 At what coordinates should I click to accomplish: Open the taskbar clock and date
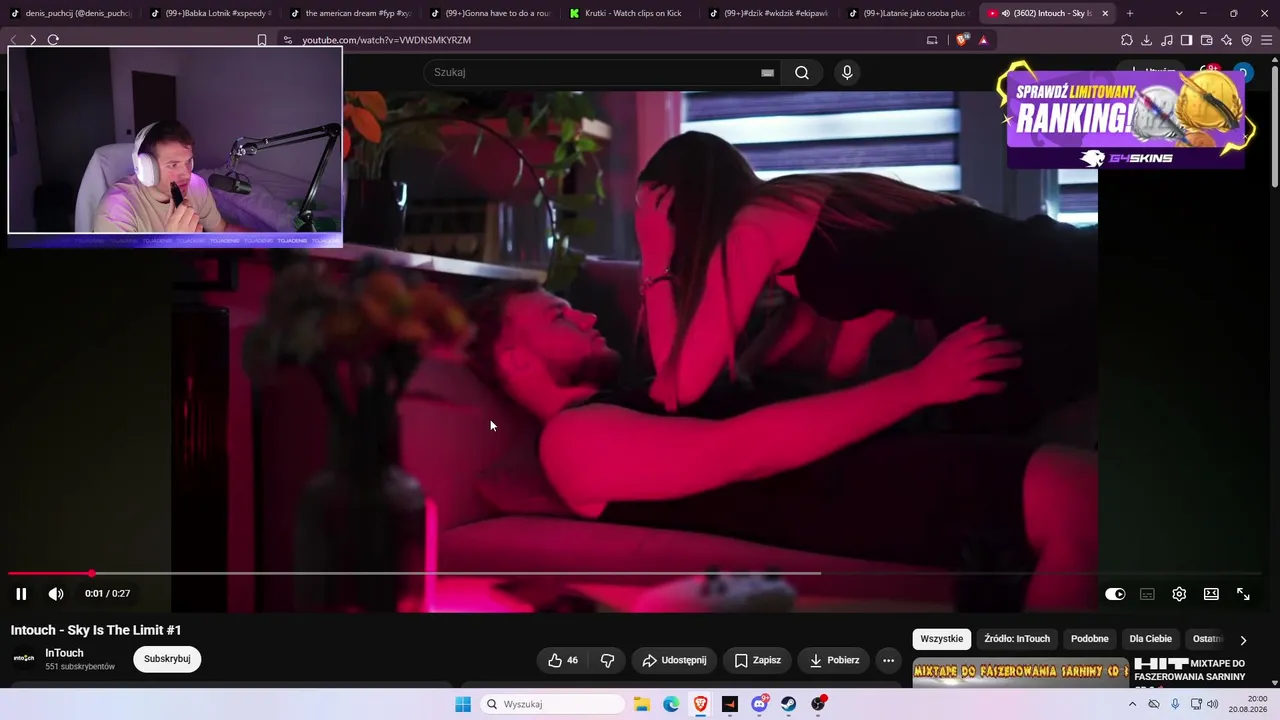click(x=1247, y=704)
